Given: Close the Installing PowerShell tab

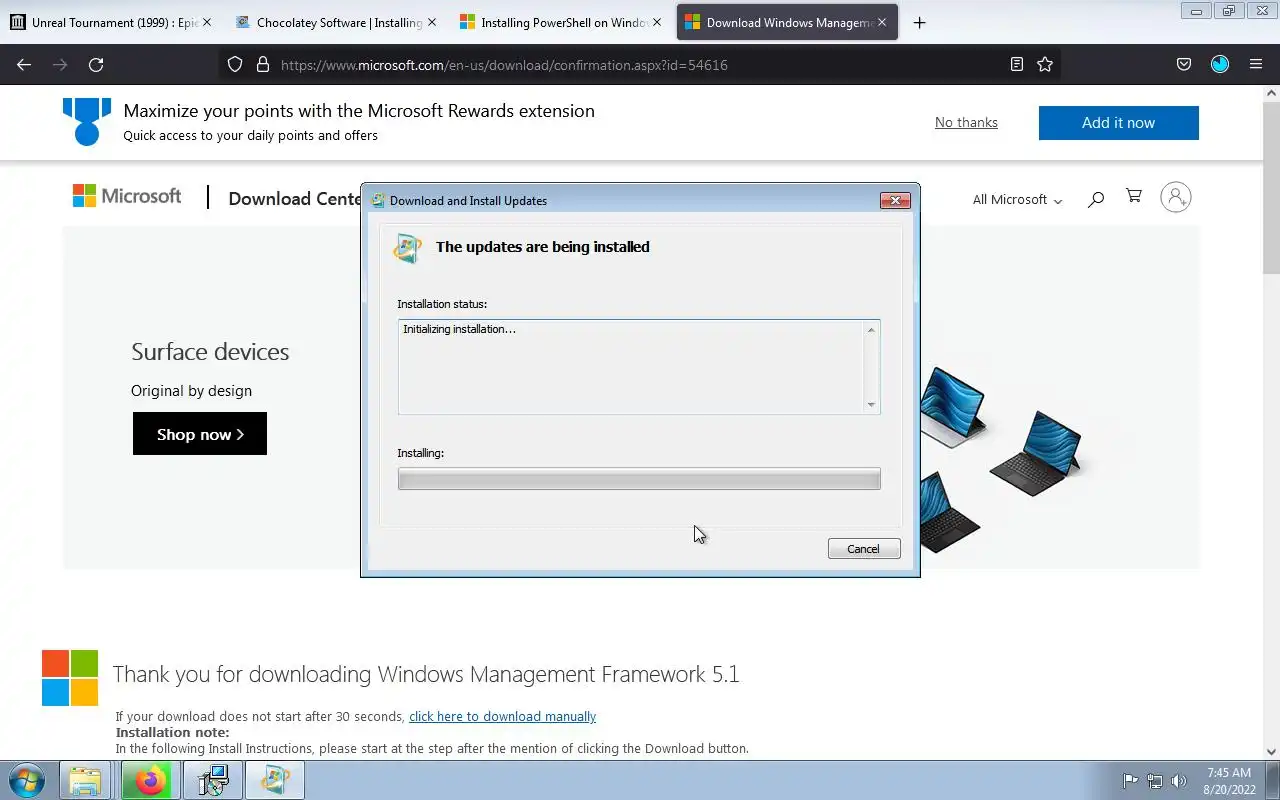Looking at the screenshot, I should (x=656, y=22).
